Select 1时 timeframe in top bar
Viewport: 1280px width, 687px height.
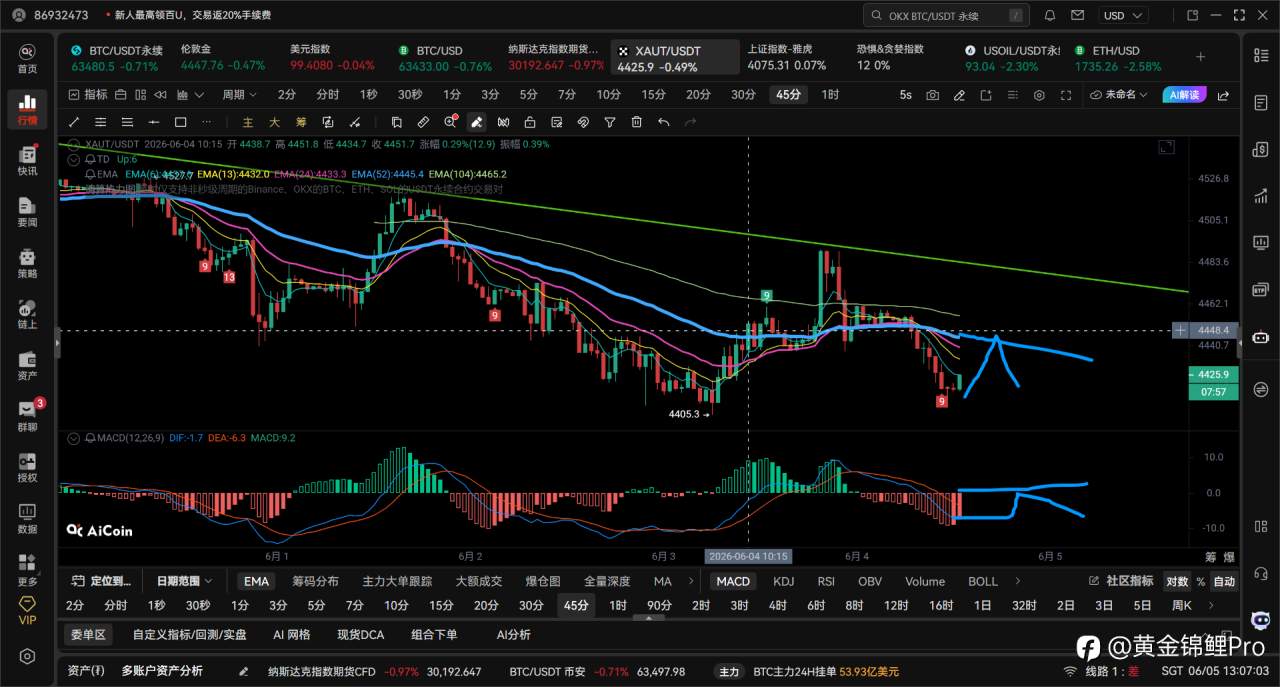pos(830,95)
